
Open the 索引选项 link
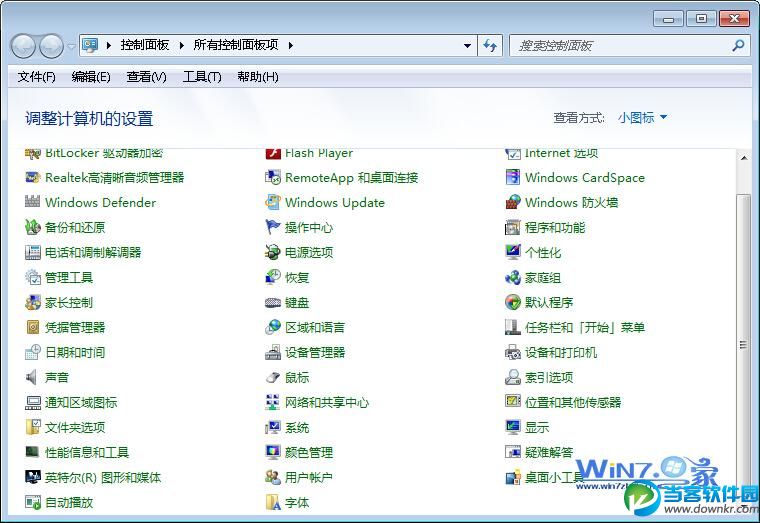pos(549,377)
